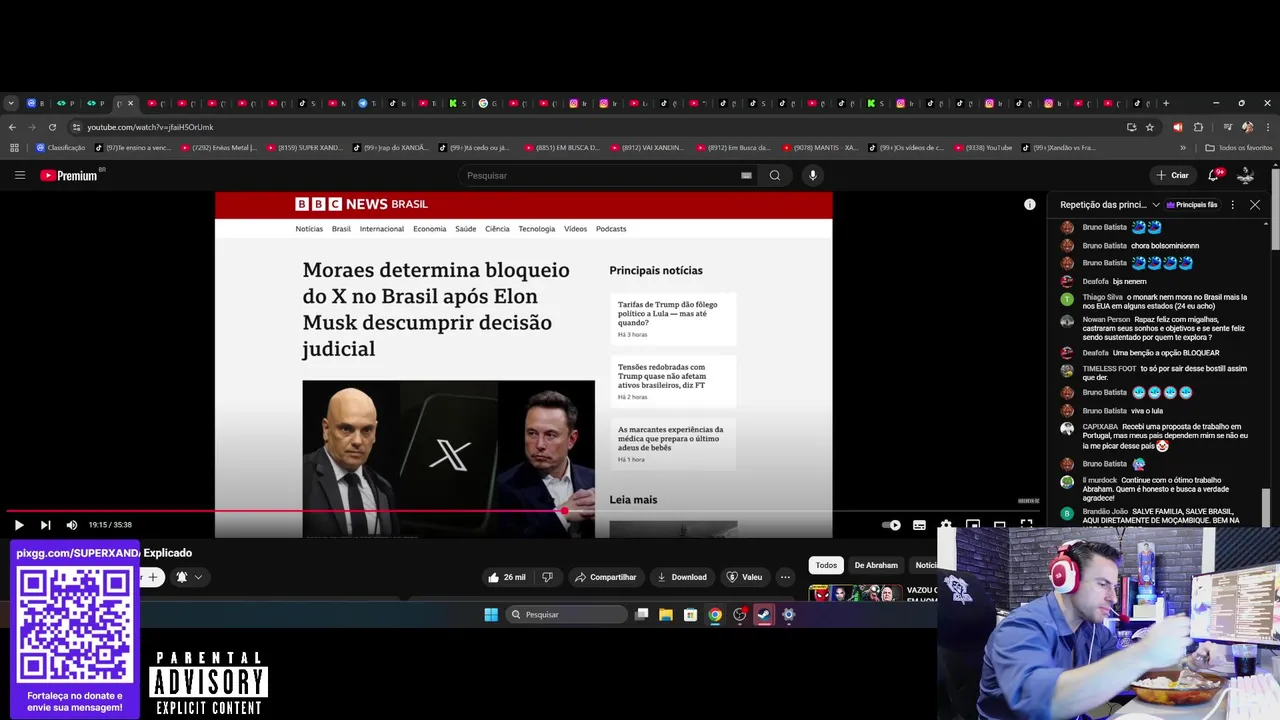This screenshot has width=1280, height=720.
Task: Show video info card icon
Action: point(1029,204)
